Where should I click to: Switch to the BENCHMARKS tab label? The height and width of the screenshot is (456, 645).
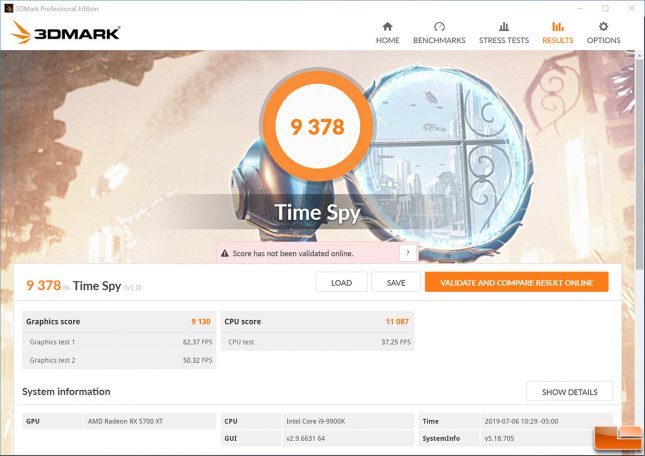click(439, 40)
